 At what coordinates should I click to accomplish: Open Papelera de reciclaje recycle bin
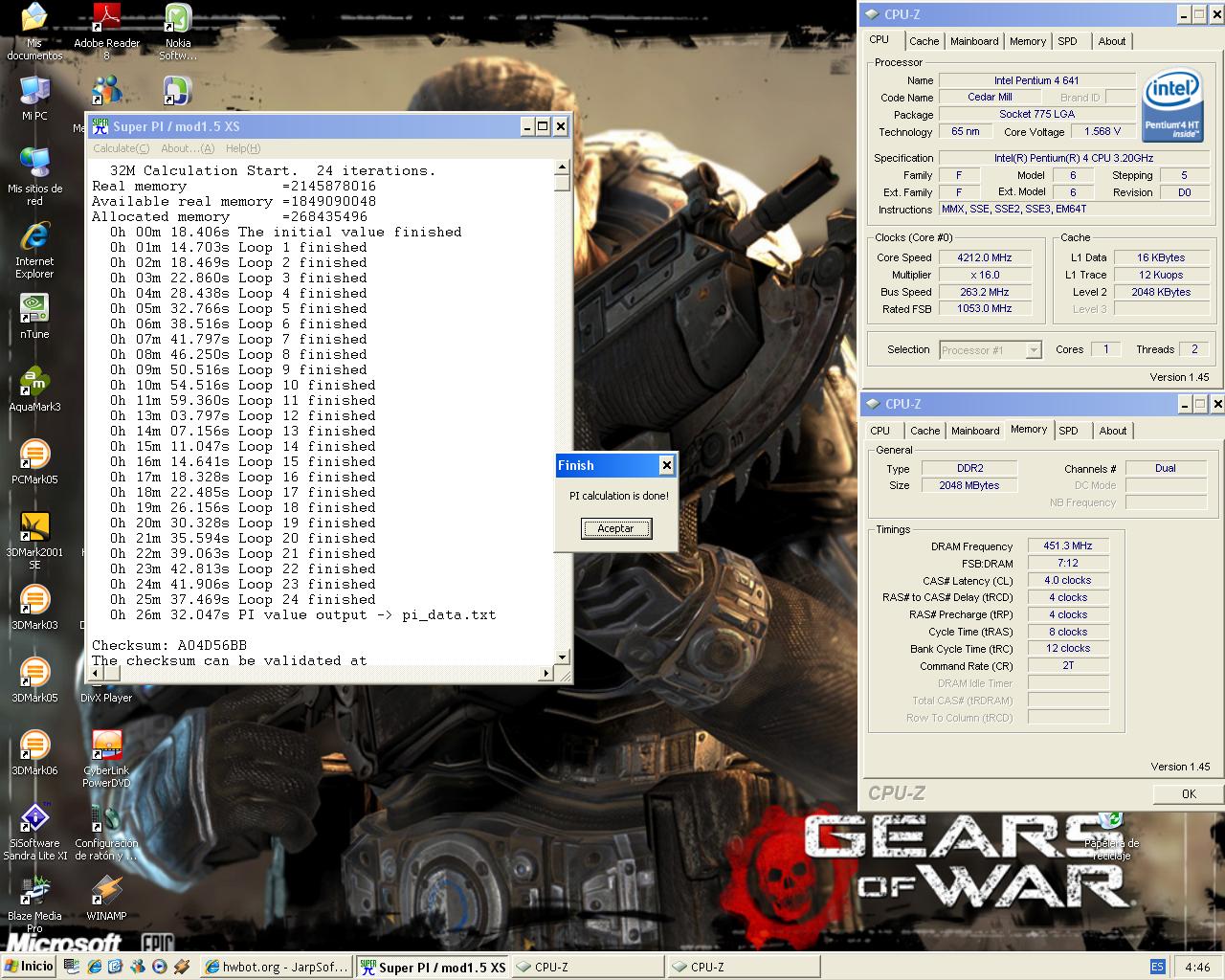point(1111,836)
